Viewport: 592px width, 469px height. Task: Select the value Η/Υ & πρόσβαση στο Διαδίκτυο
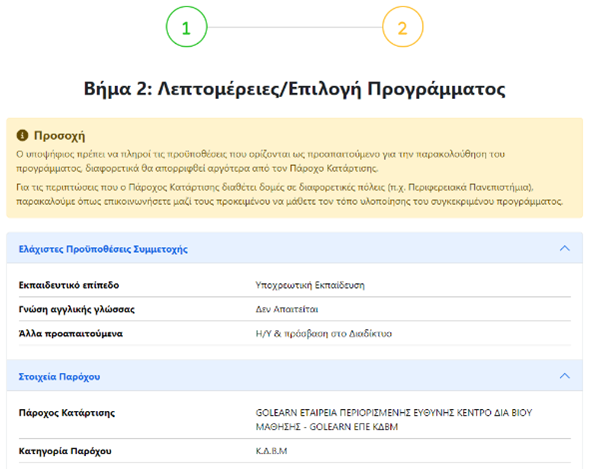pos(324,334)
